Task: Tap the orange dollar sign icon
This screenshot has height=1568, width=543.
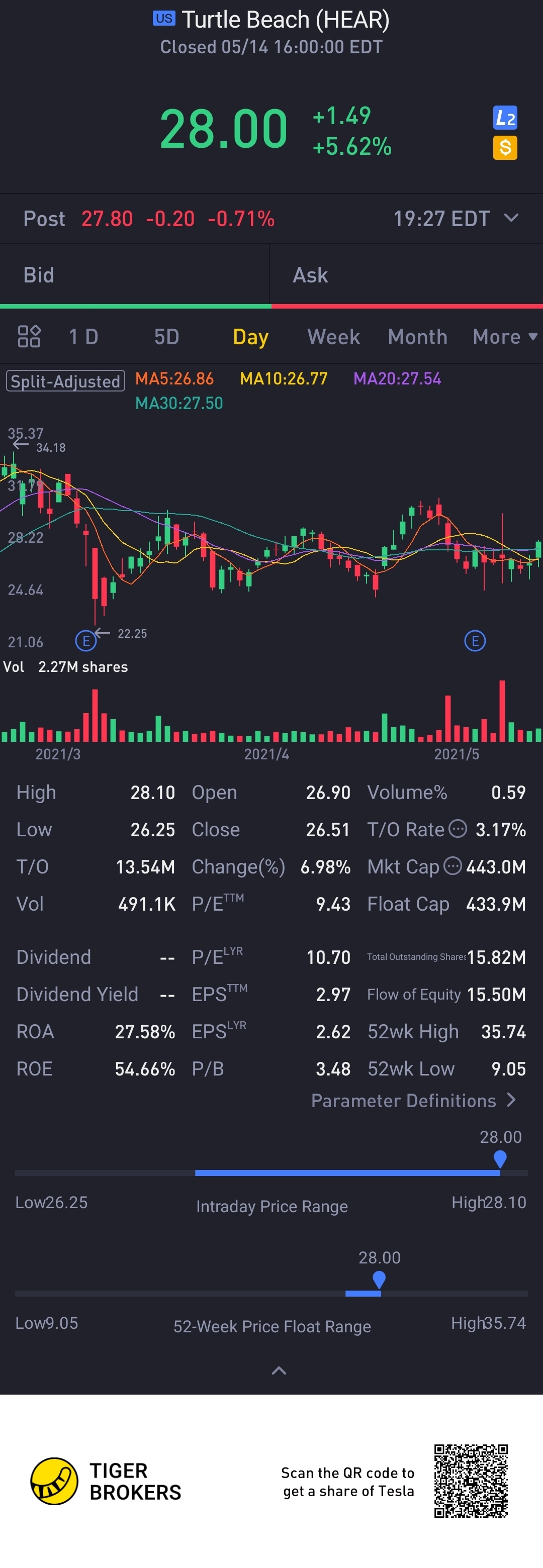Action: coord(505,148)
